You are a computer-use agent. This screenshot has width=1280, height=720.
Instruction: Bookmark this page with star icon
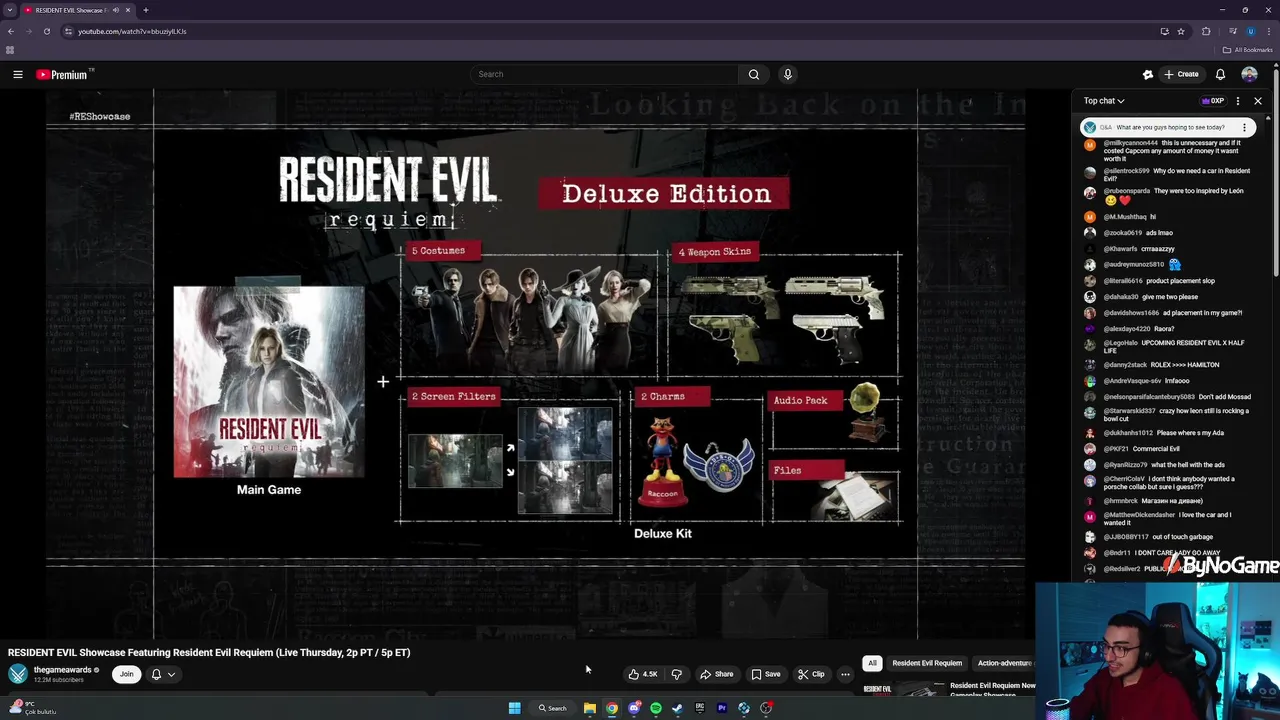1181,31
